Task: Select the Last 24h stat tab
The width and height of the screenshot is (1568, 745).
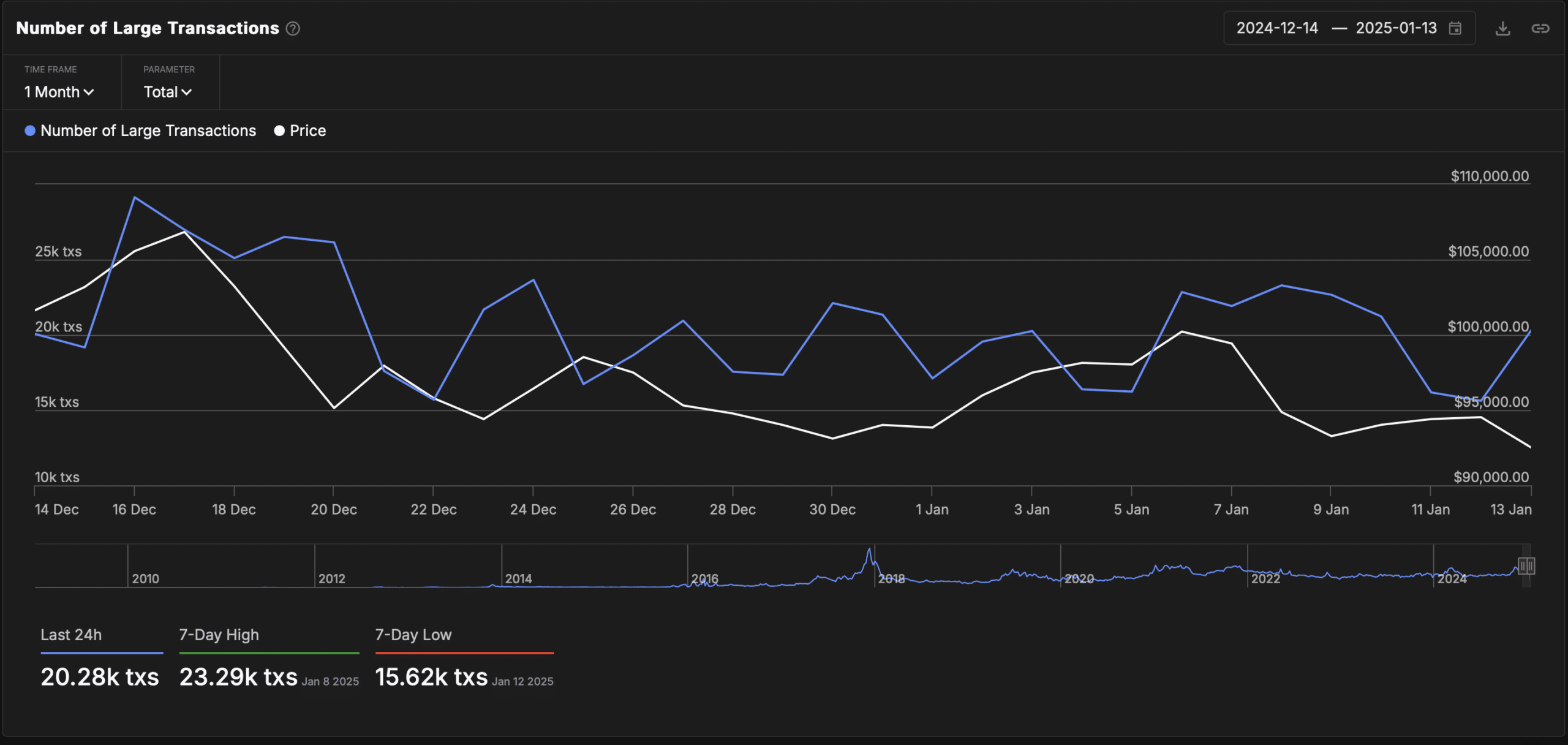Action: coord(71,635)
